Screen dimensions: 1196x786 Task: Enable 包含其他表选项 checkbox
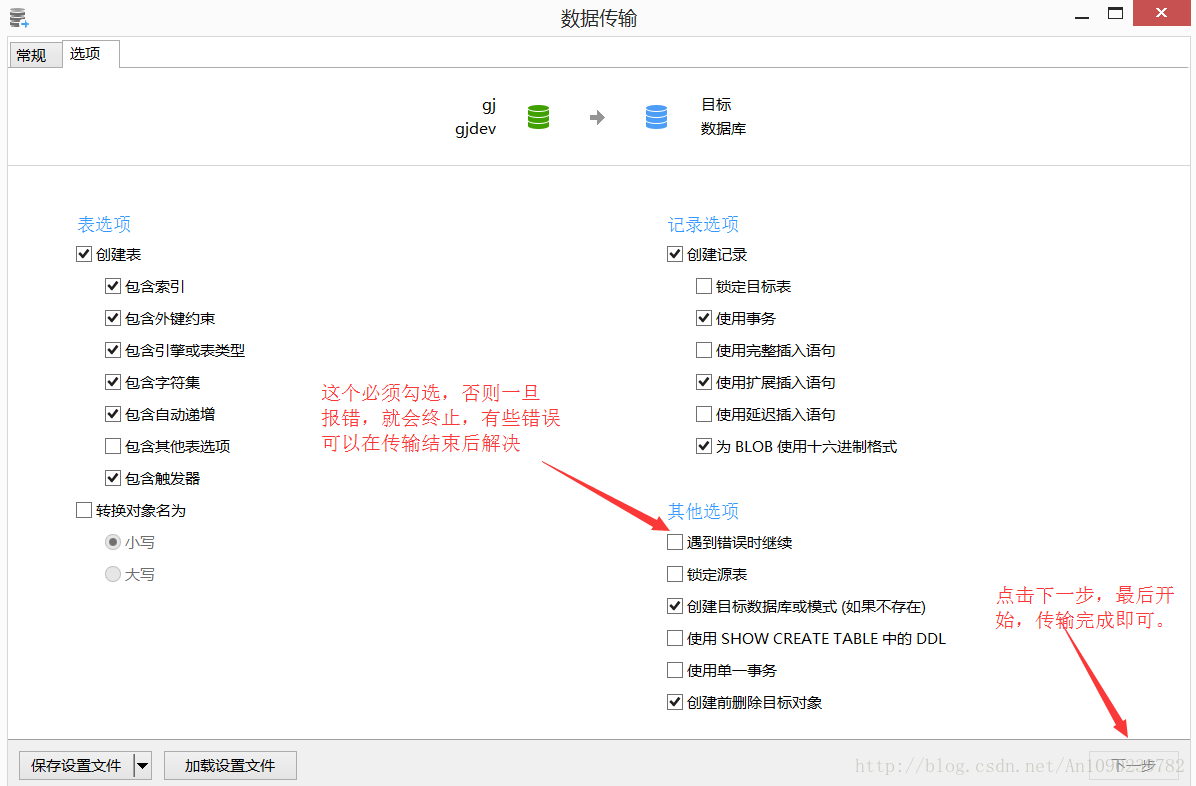[x=113, y=446]
